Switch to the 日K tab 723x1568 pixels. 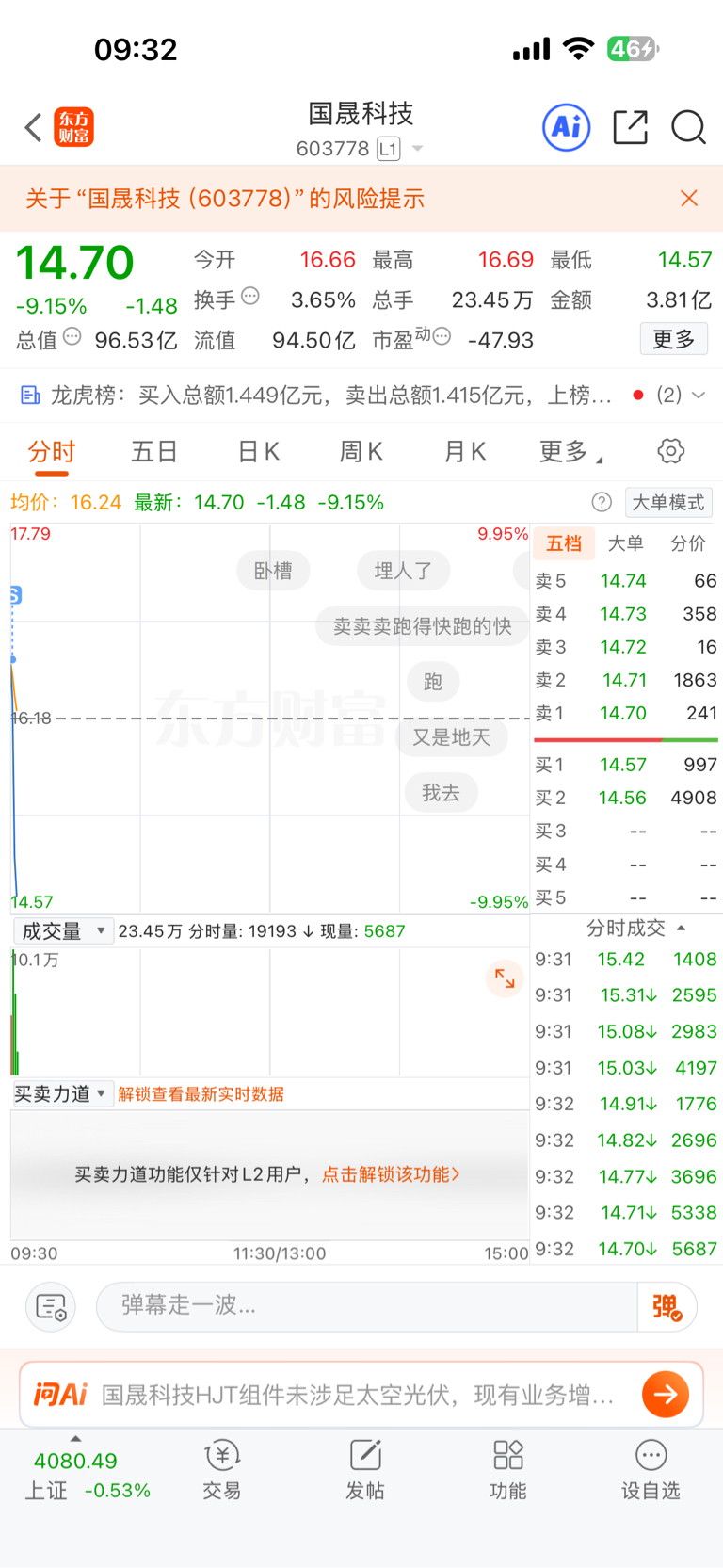click(x=259, y=452)
